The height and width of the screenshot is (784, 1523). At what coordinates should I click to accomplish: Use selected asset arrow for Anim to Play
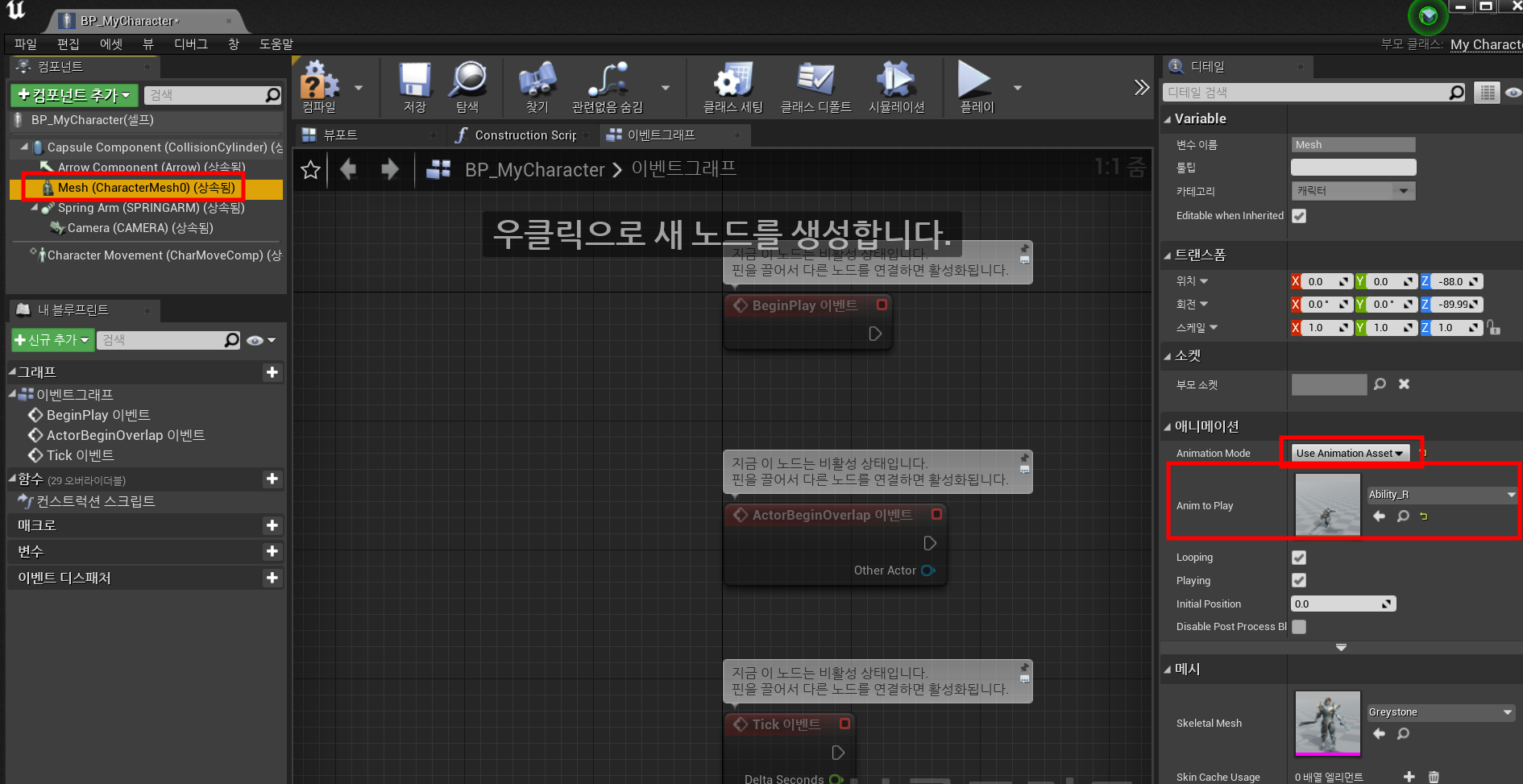click(x=1379, y=516)
